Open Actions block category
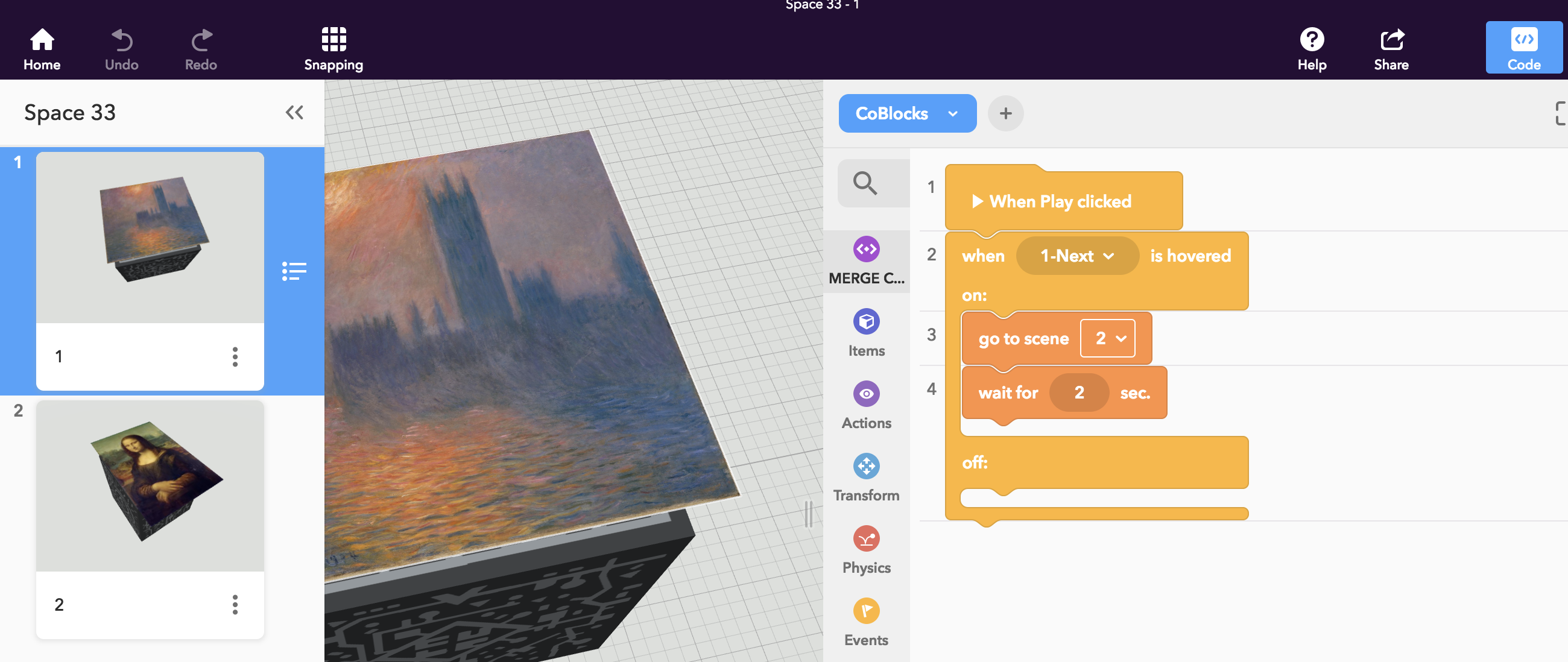Image resolution: width=1568 pixels, height=662 pixels. (x=866, y=406)
